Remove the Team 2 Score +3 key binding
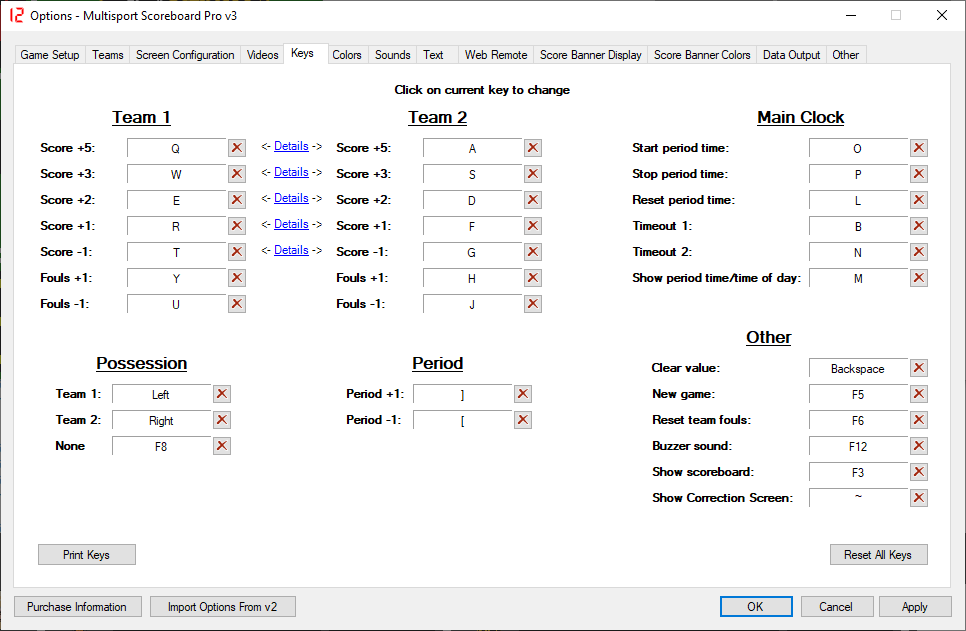 pyautogui.click(x=533, y=174)
